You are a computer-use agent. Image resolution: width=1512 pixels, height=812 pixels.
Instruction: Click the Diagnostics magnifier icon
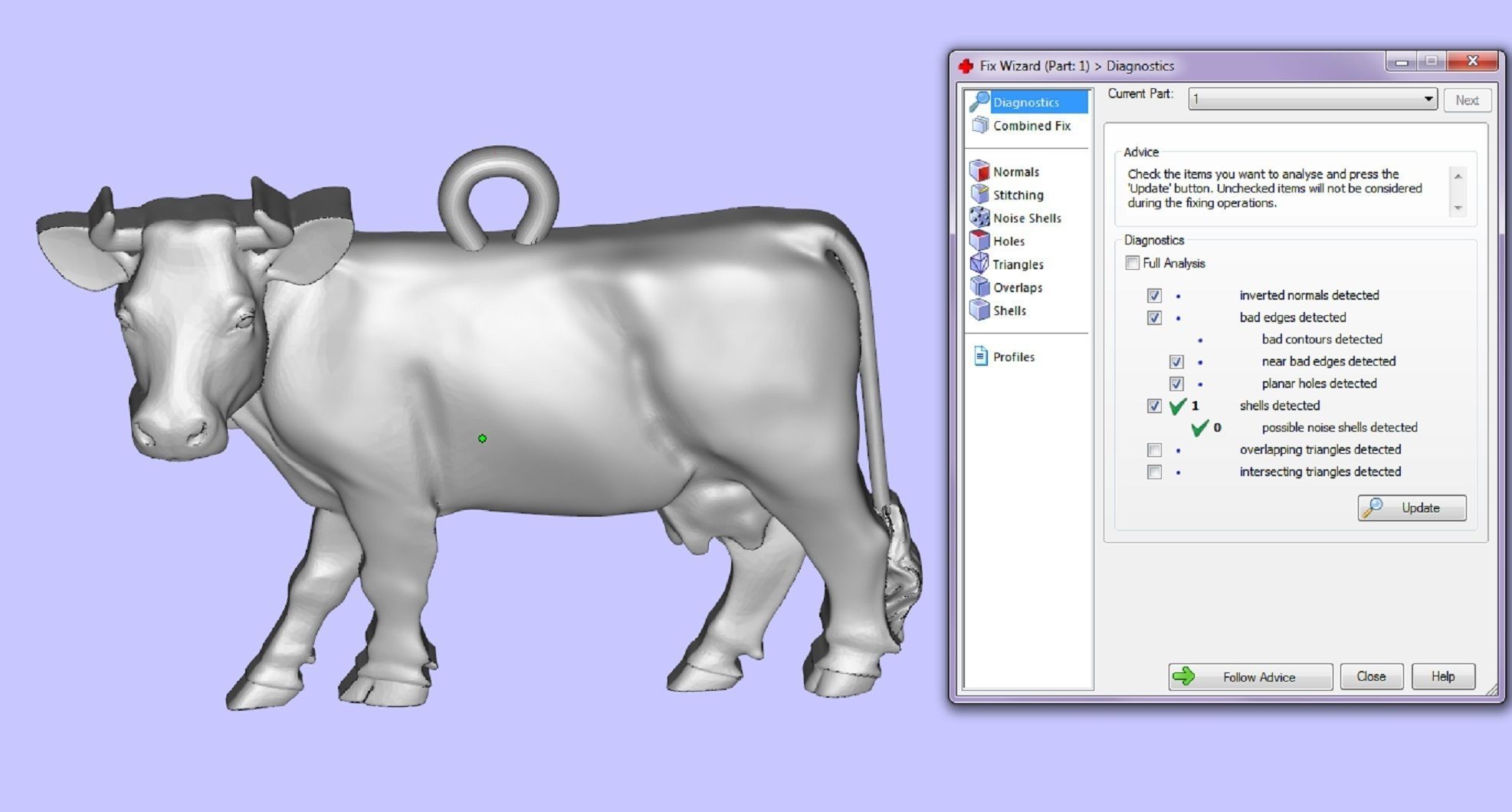979,101
